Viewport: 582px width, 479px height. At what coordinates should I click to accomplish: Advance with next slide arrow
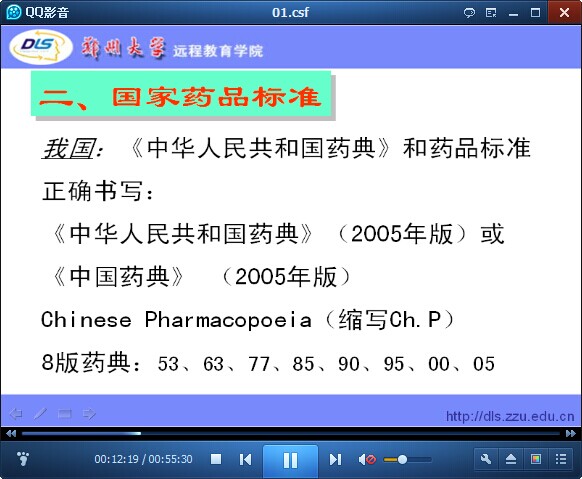pos(89,414)
